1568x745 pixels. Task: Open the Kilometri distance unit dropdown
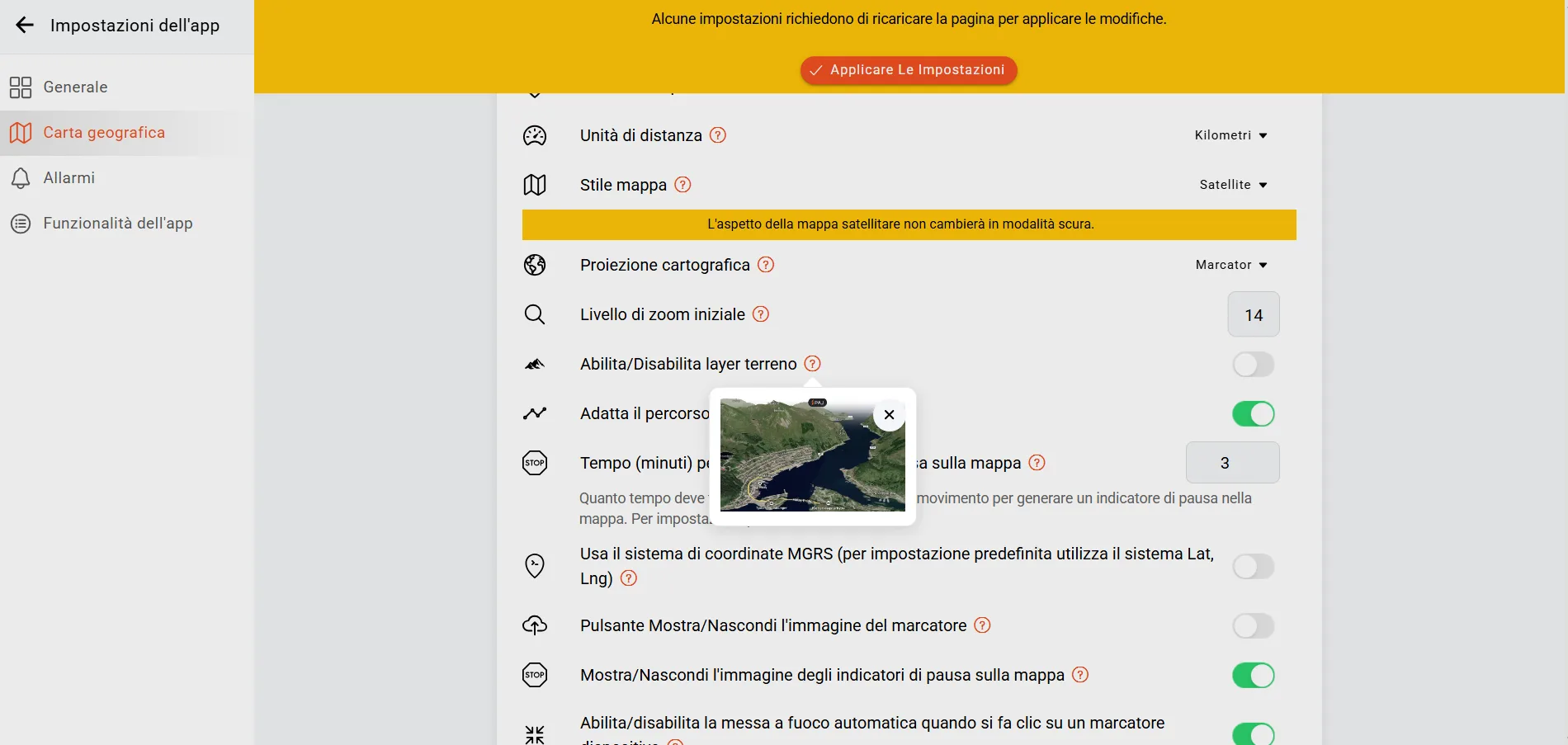1230,135
